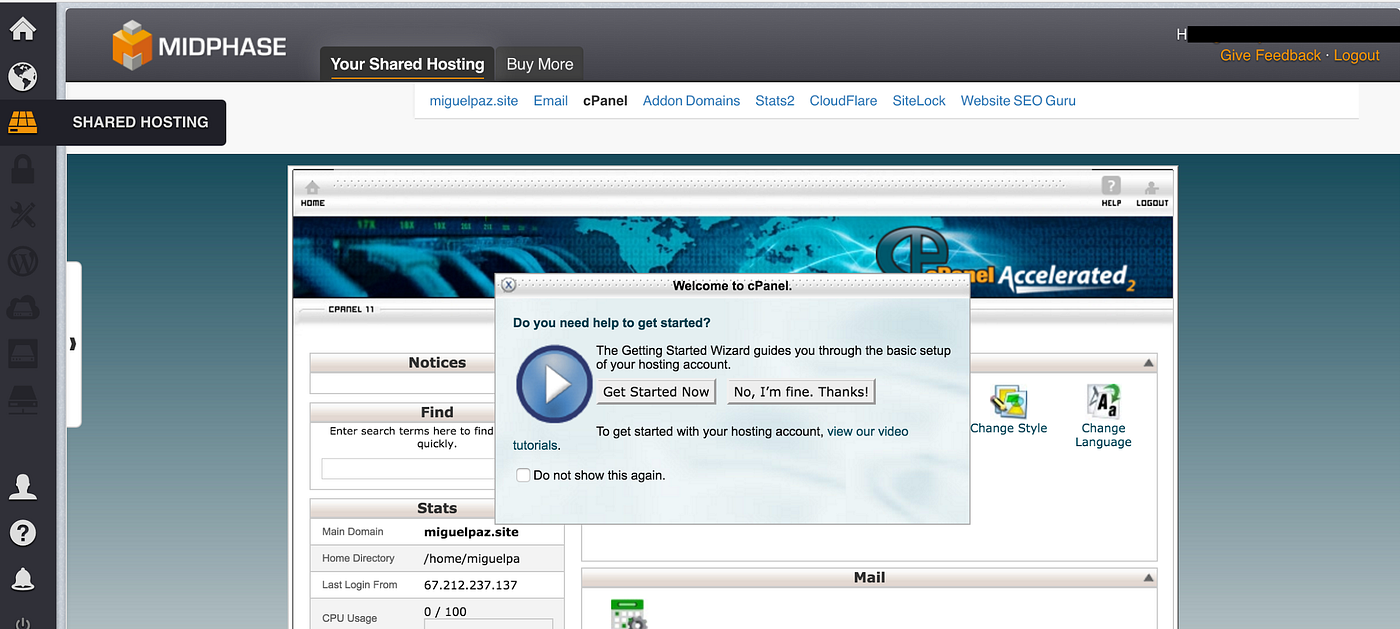Open the Email menu item
This screenshot has height=629, width=1400.
[x=551, y=101]
